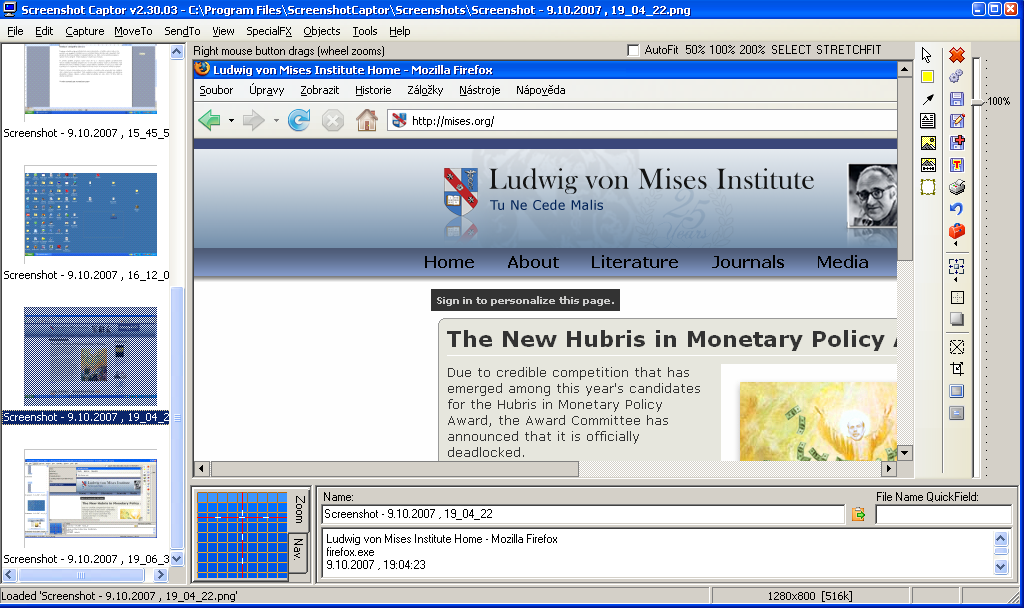The width and height of the screenshot is (1024, 608).
Task: Enable the AutoFit checkbox
Action: [633, 50]
